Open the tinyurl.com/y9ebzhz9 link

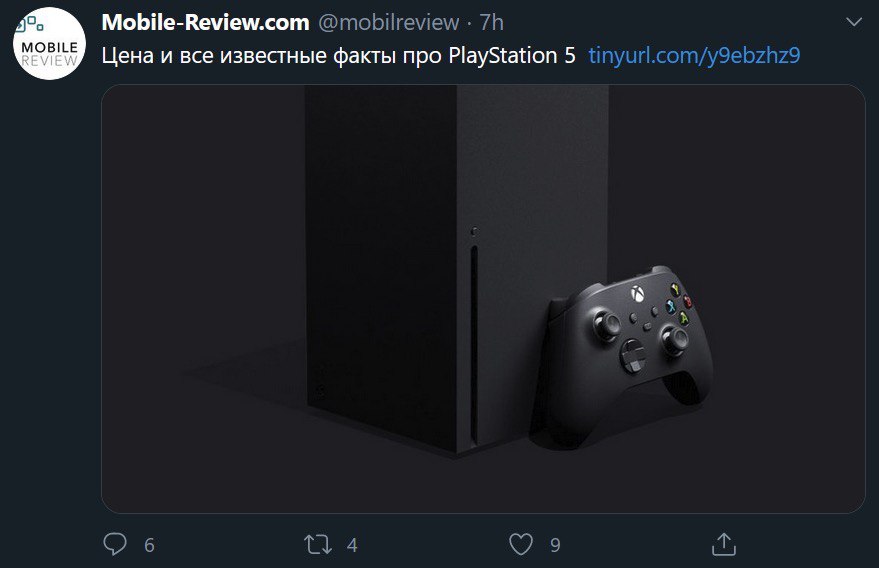694,55
